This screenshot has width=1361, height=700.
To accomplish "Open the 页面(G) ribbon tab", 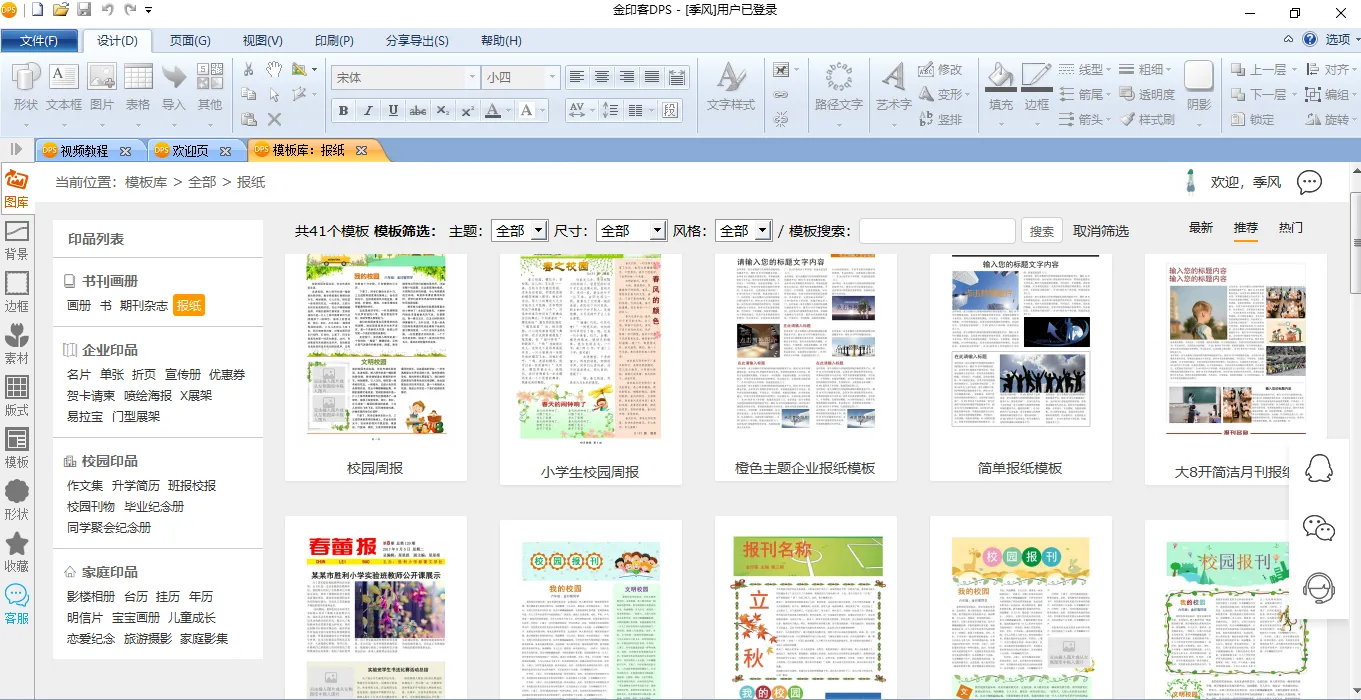I will 190,41.
